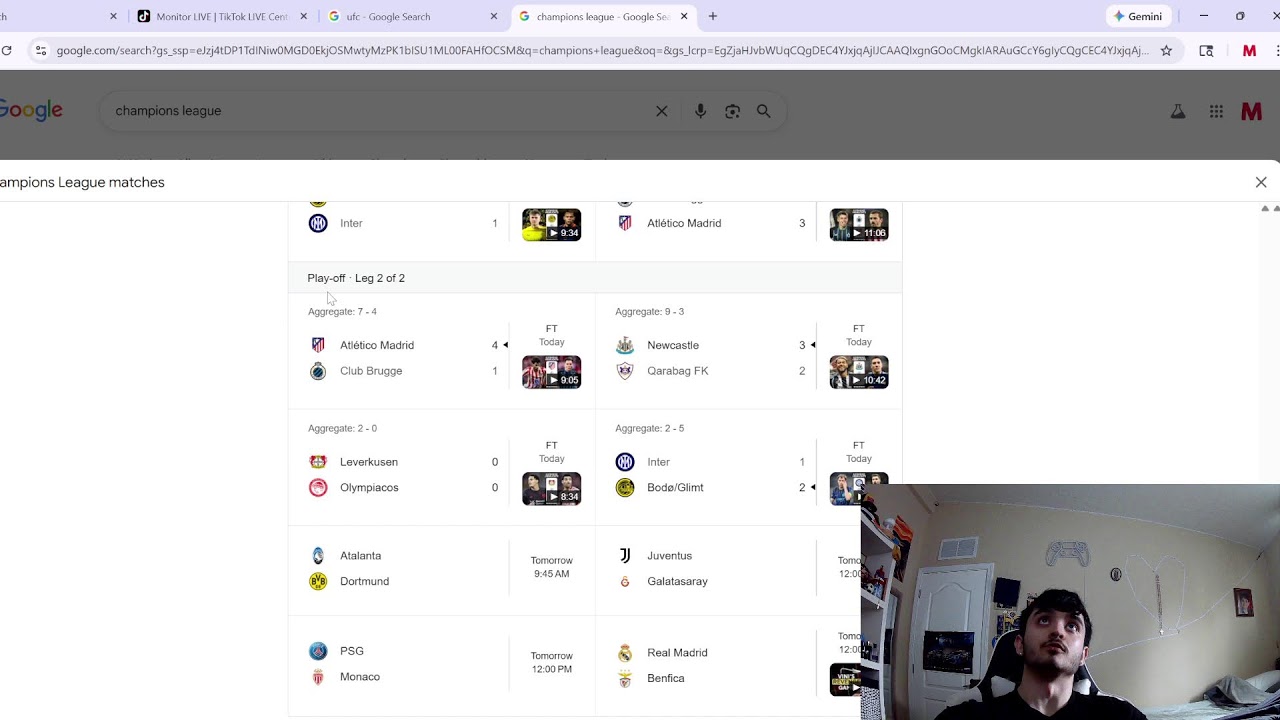The width and height of the screenshot is (1280, 720).
Task: Click the Dortmund crest
Action: tap(318, 581)
